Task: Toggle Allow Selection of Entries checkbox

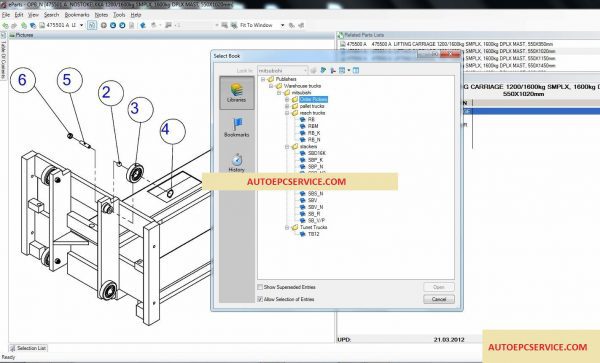Action: tap(260, 299)
